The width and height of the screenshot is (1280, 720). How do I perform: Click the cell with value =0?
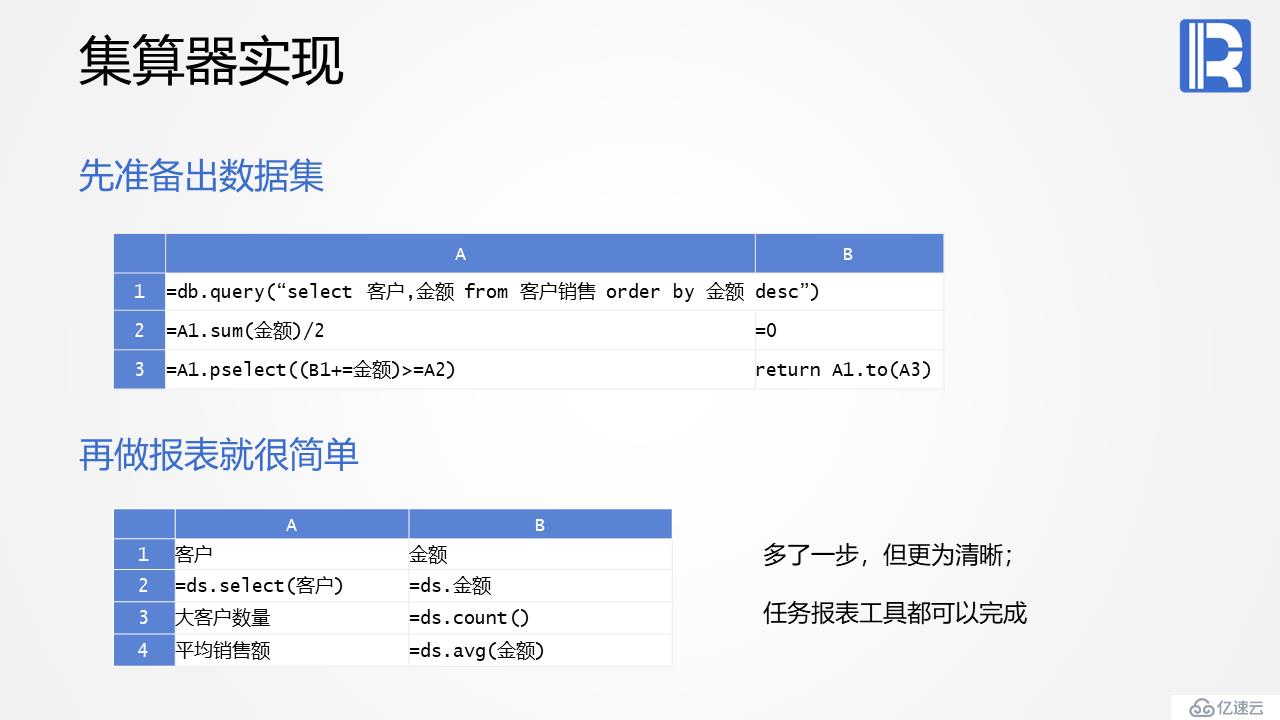(x=848, y=330)
